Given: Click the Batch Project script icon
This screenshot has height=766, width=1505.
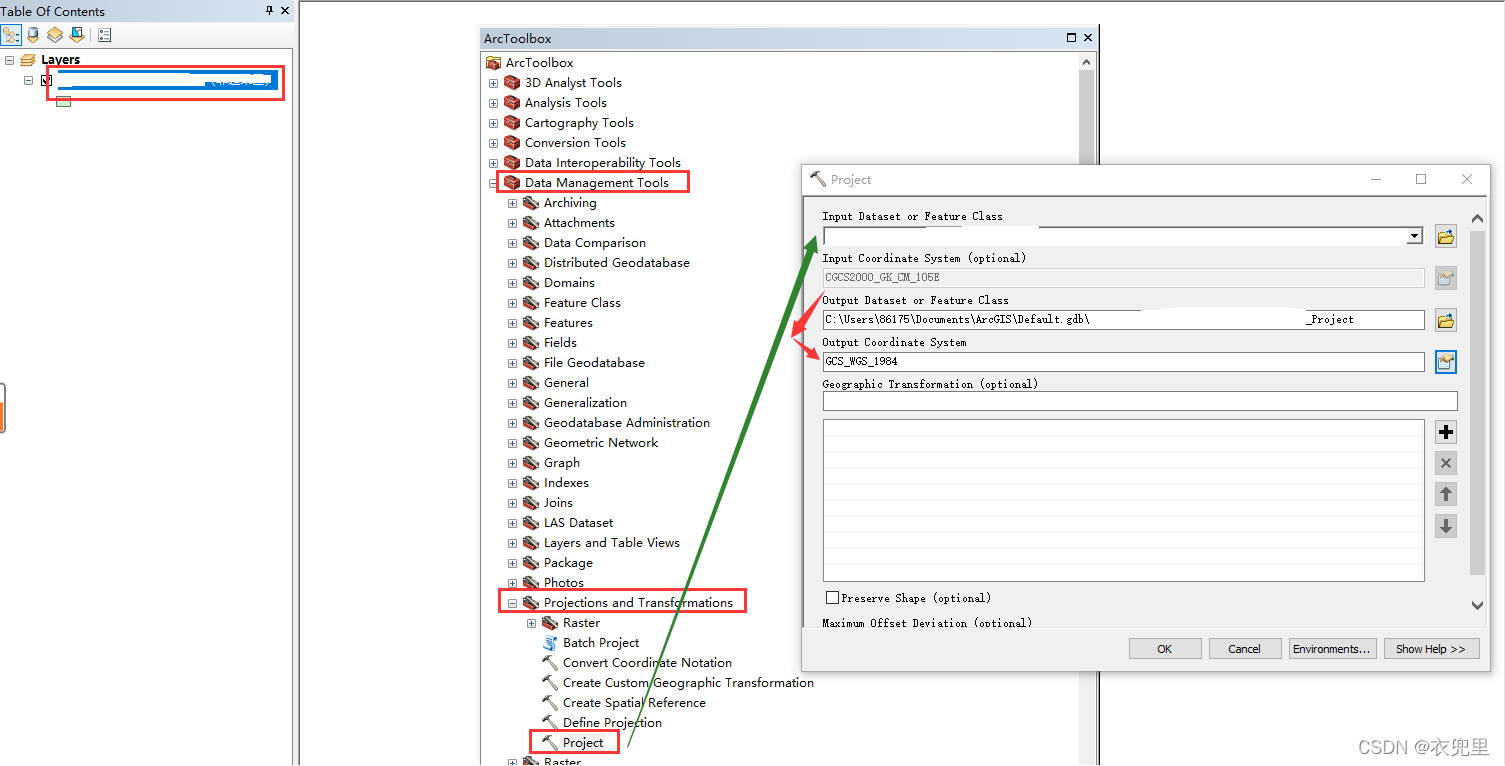Looking at the screenshot, I should click(550, 643).
